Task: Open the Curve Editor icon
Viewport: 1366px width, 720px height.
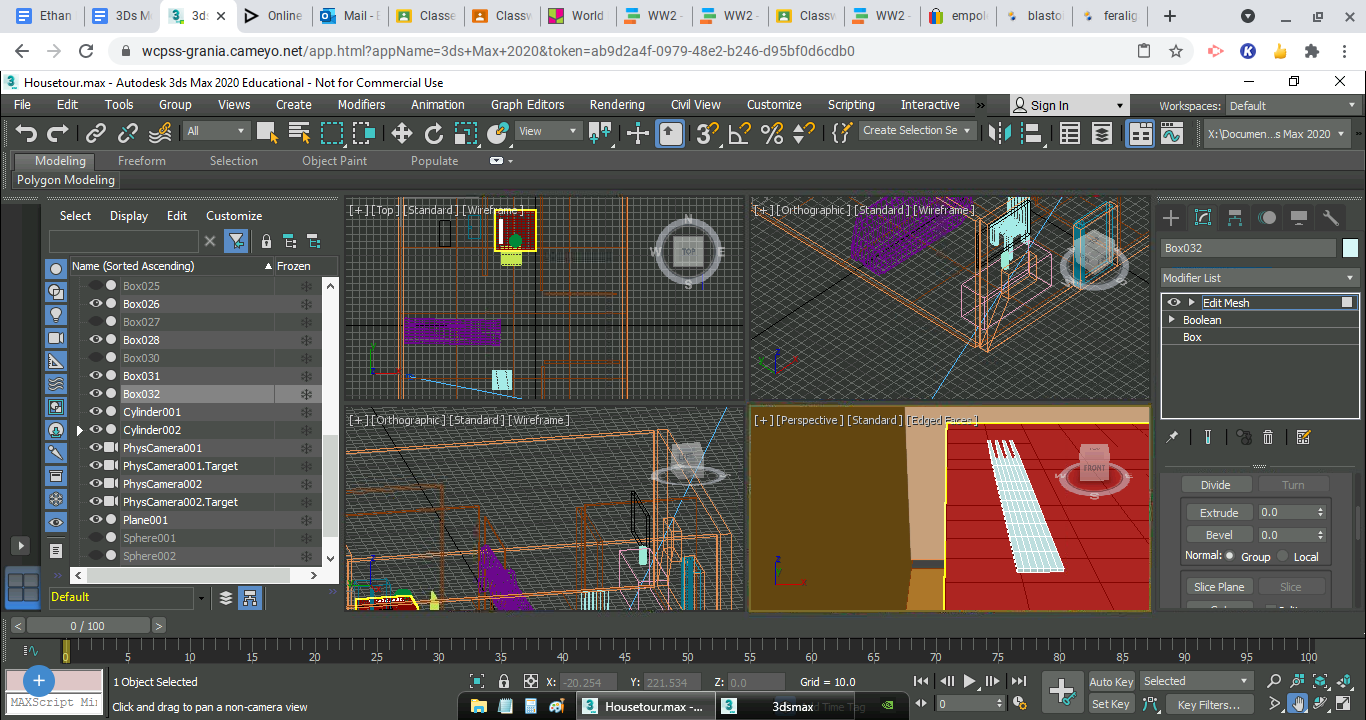Action: [x=1171, y=133]
